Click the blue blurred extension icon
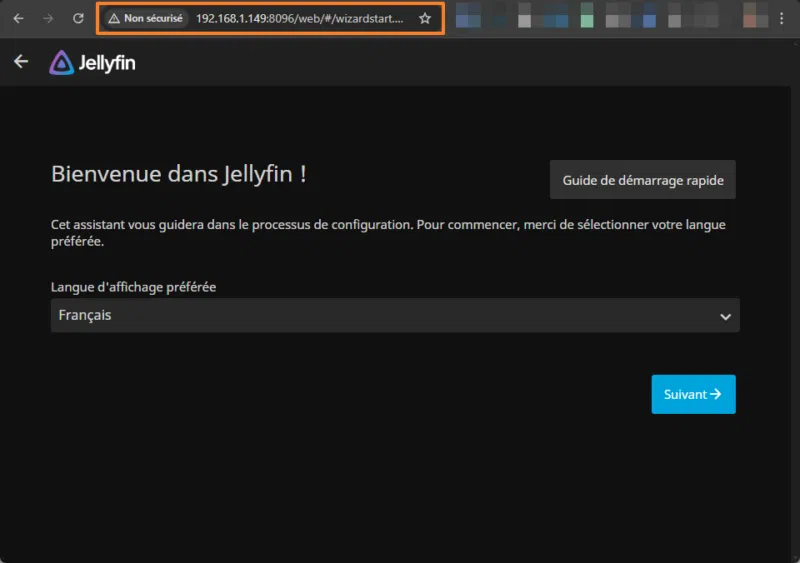This screenshot has width=800, height=563. tap(650, 18)
